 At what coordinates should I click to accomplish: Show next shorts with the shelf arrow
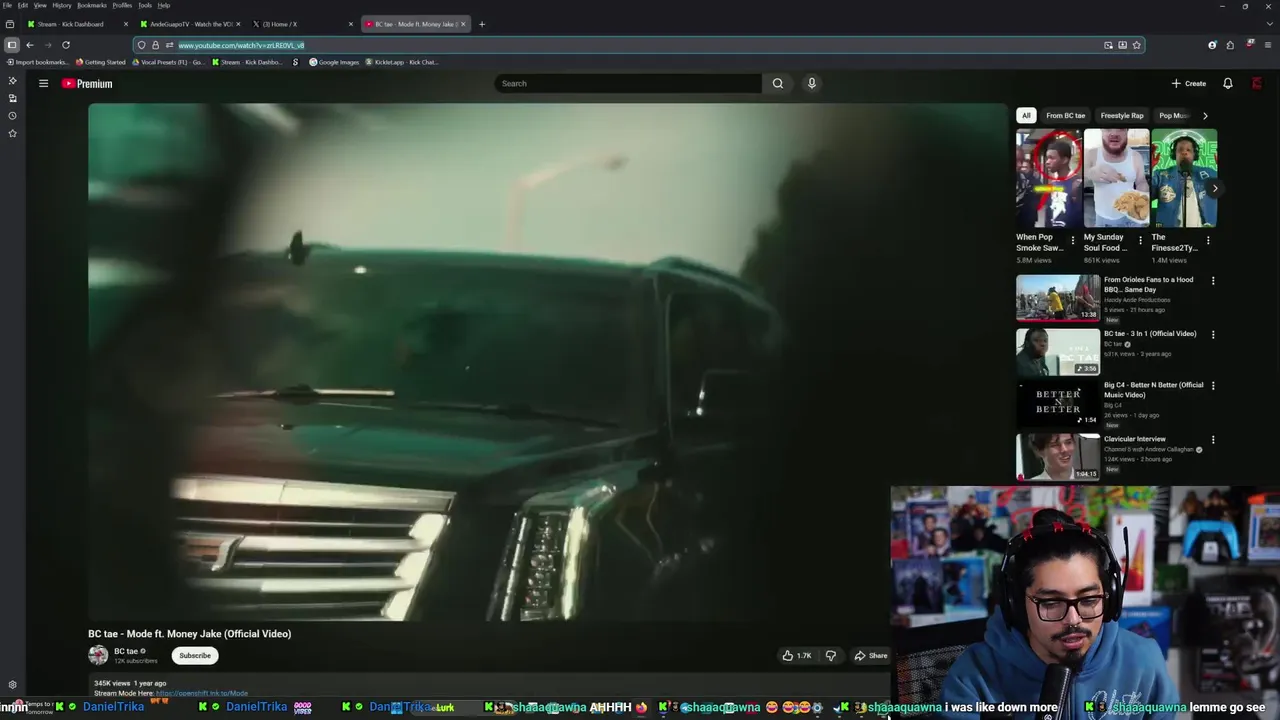click(x=1215, y=188)
